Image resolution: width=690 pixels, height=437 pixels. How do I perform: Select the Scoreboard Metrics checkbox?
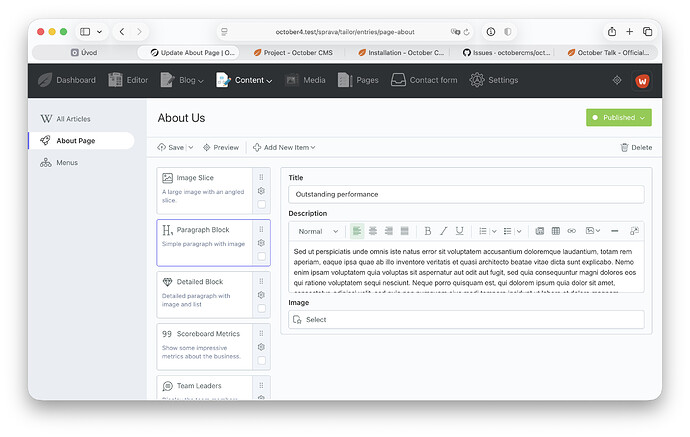click(x=261, y=360)
